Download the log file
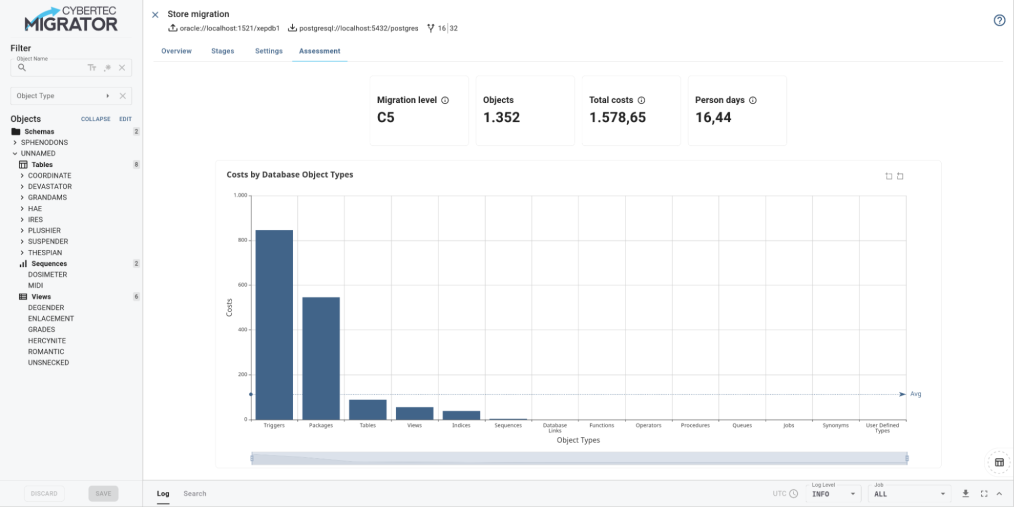This screenshot has width=1024, height=512. [966, 493]
